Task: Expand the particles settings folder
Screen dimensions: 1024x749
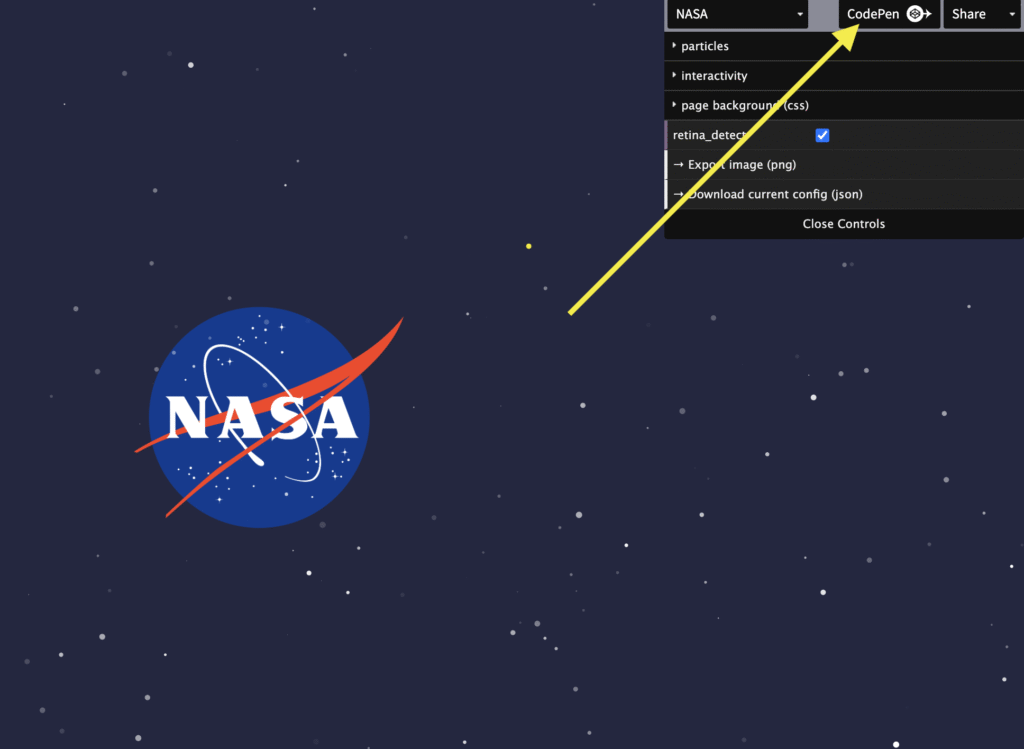Action: (705, 46)
